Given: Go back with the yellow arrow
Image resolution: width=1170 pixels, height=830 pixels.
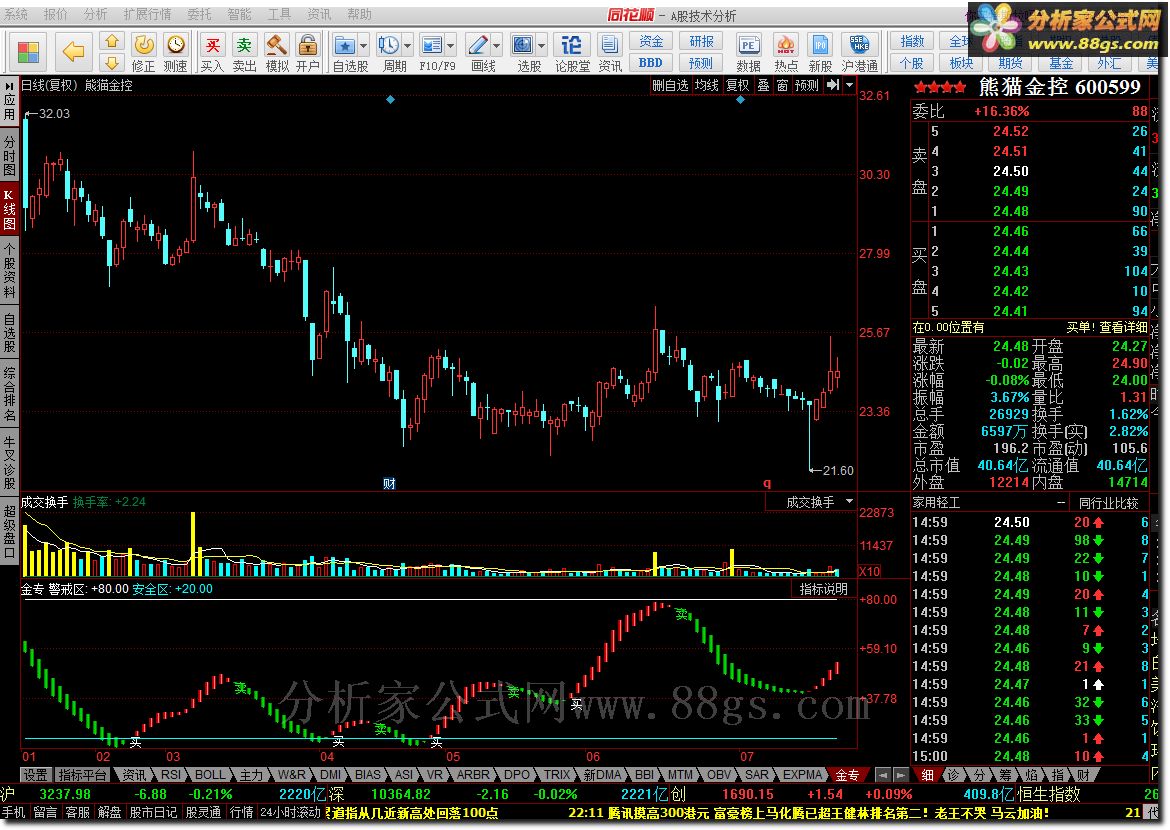Looking at the screenshot, I should tap(73, 52).
